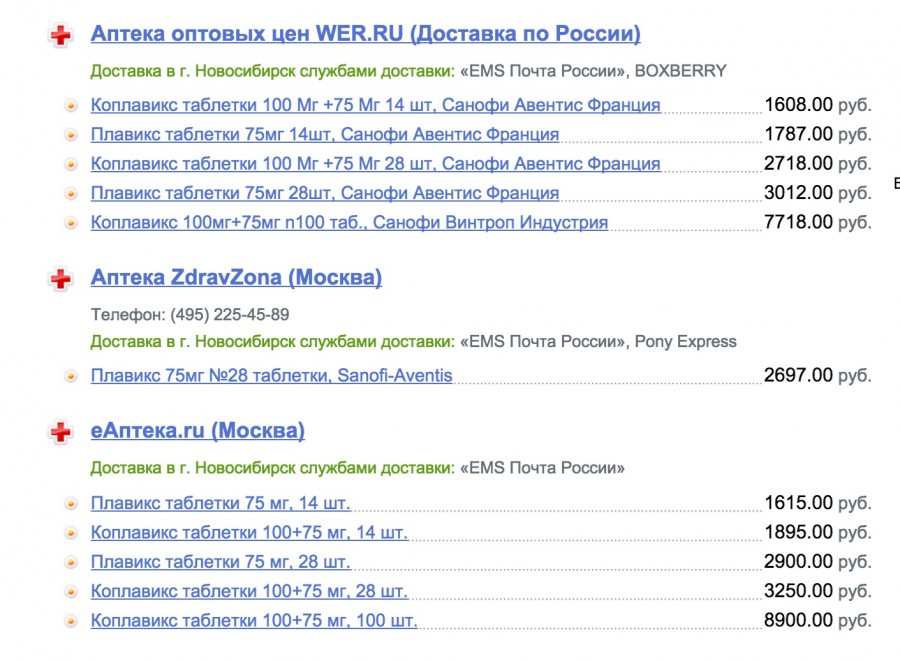Click orange bullet beside Коплавикс n100 Санофи Винтроп

click(x=71, y=223)
